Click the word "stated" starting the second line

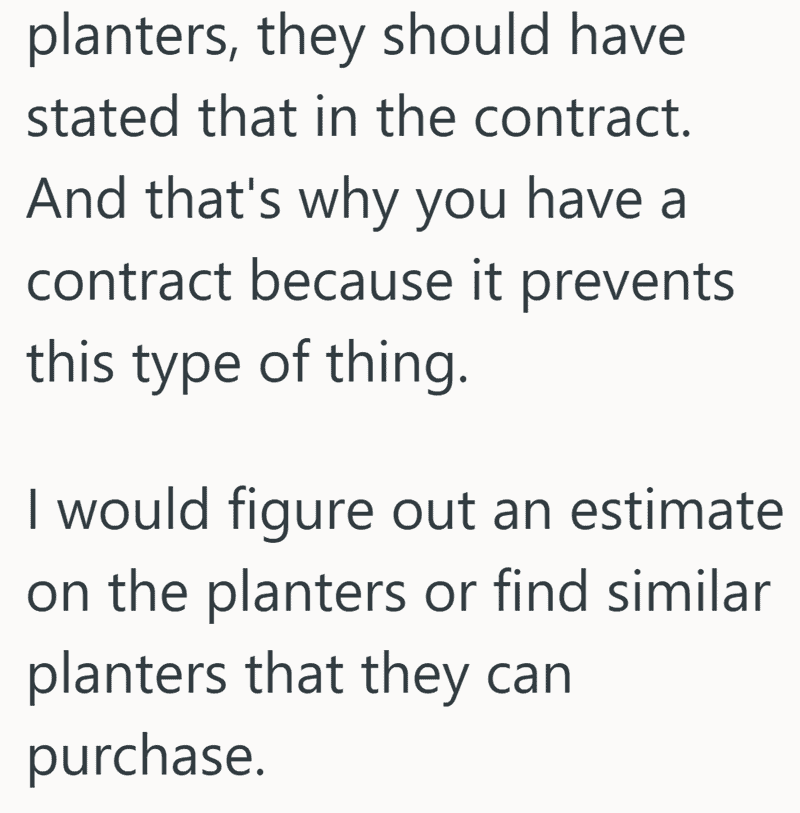103,117
